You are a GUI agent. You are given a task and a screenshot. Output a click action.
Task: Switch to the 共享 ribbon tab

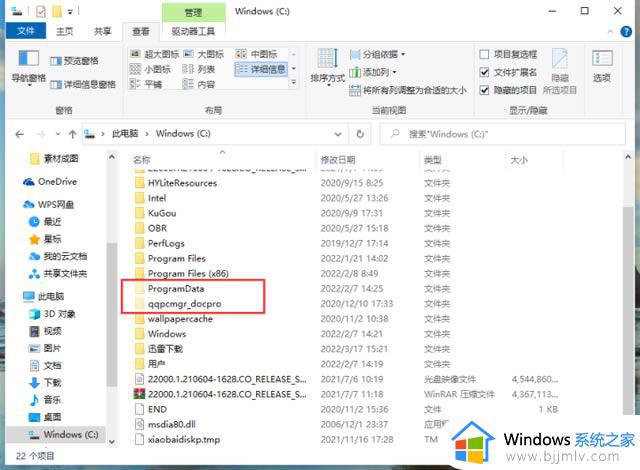102,31
